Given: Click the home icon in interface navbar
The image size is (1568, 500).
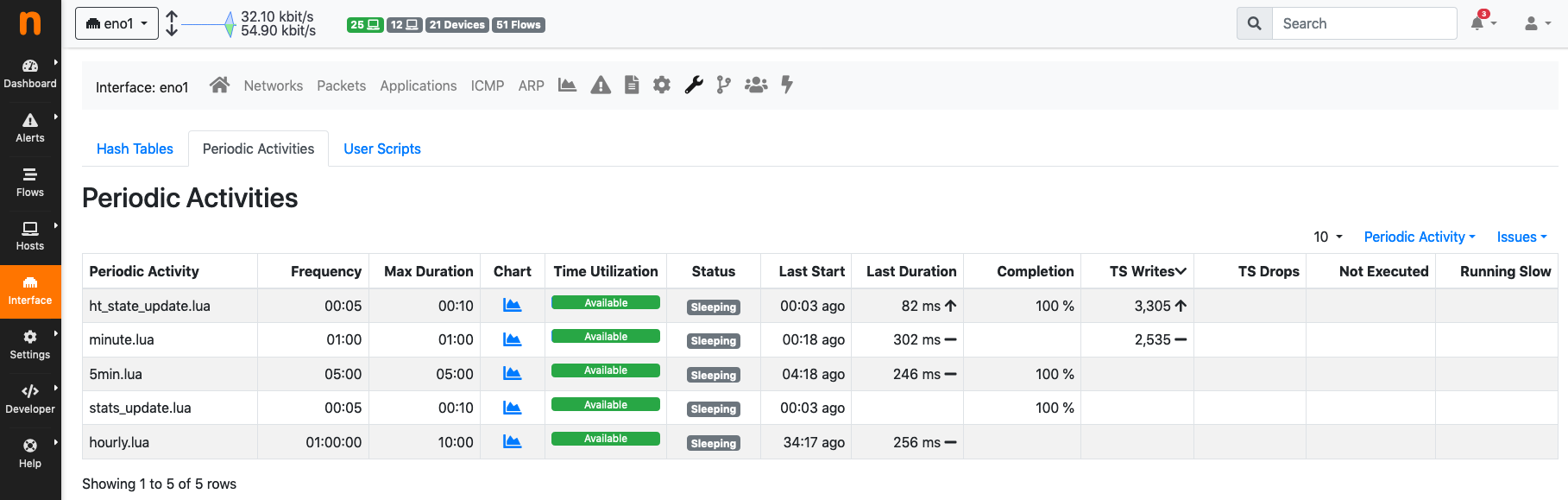Looking at the screenshot, I should [x=219, y=85].
